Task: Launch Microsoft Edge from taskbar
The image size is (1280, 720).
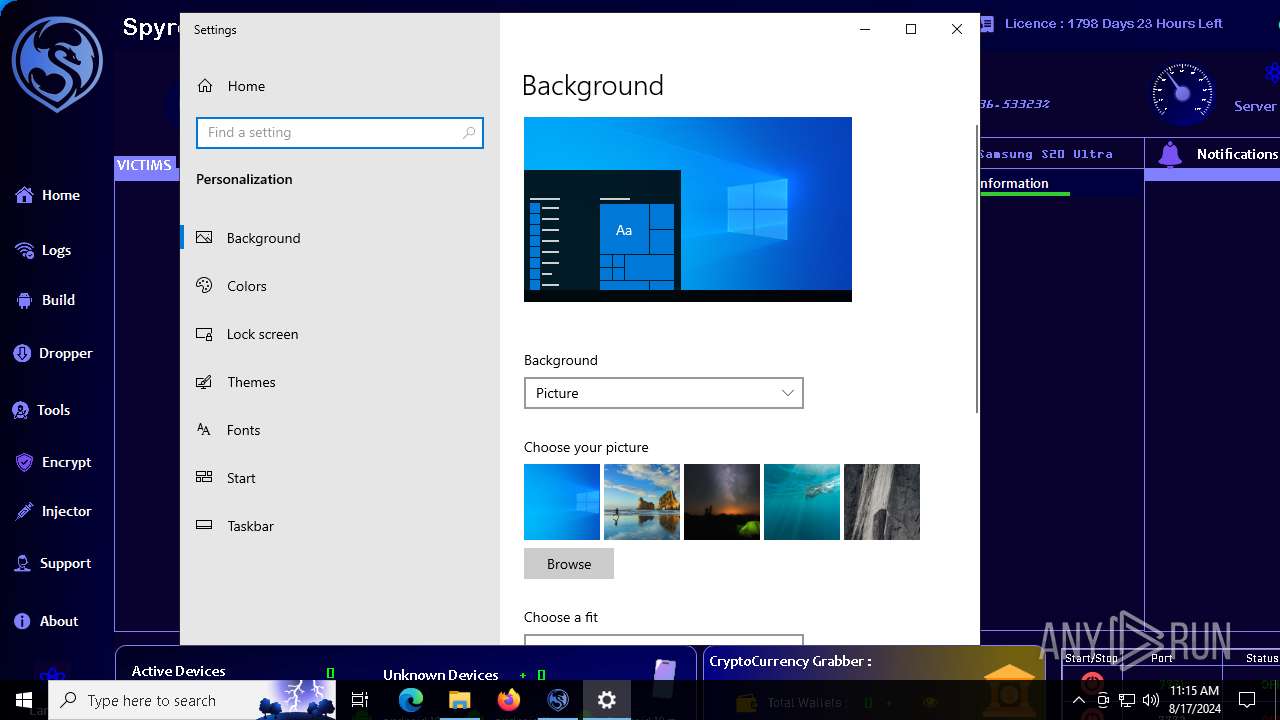Action: pos(411,700)
